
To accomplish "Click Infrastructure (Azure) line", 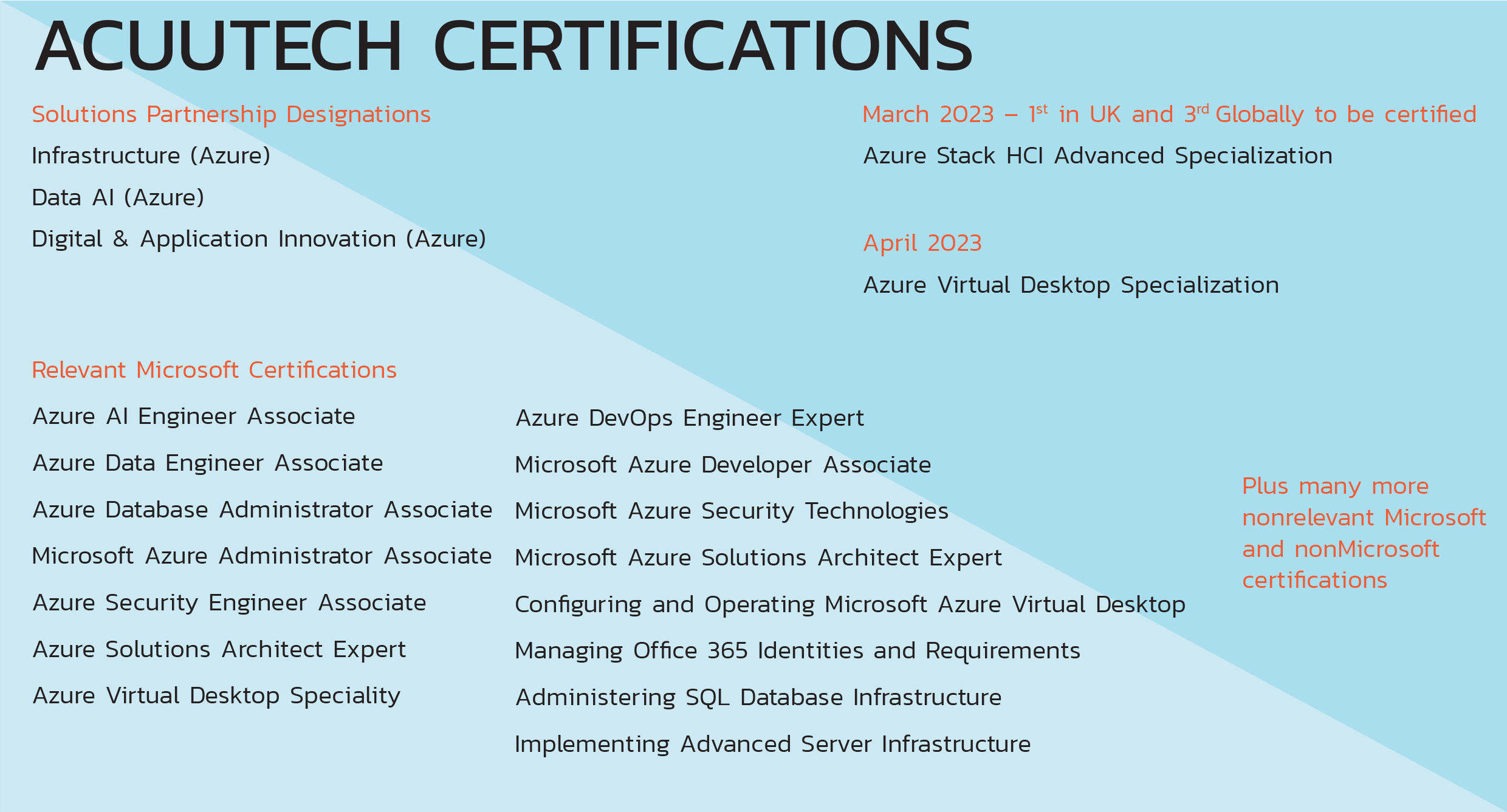I will pos(151,156).
